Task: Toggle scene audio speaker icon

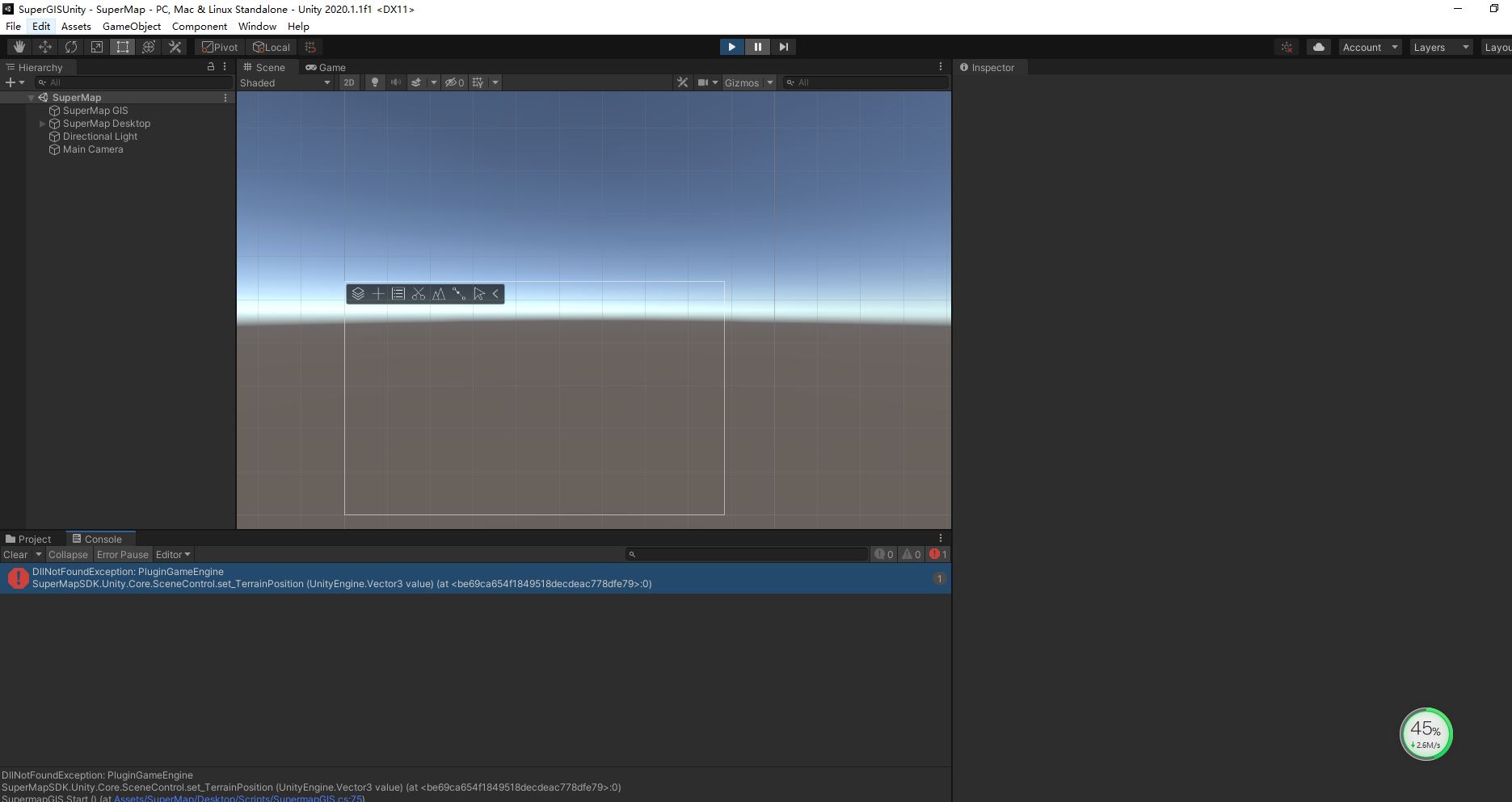Action: (395, 82)
